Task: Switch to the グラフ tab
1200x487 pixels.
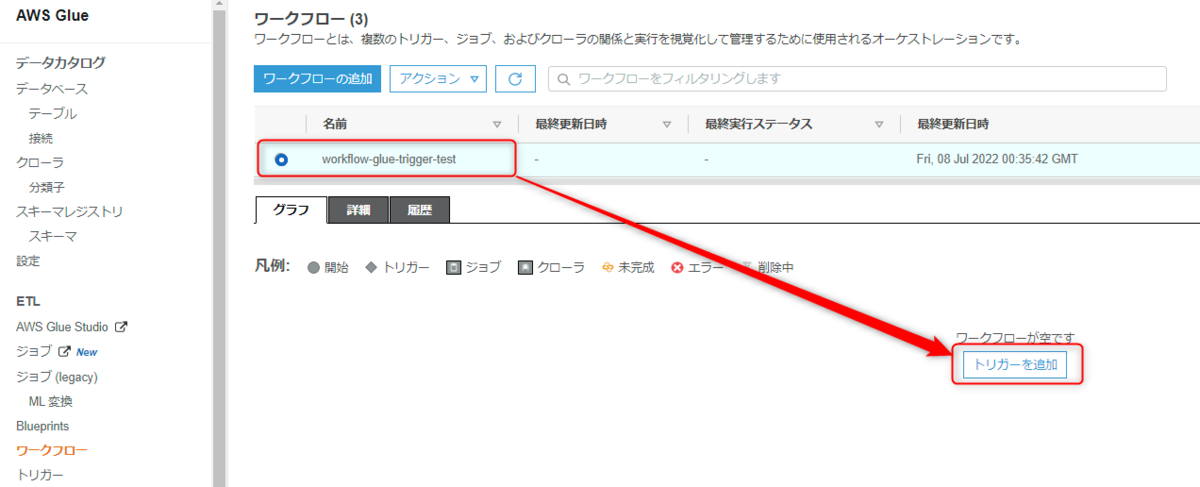Action: click(291, 210)
